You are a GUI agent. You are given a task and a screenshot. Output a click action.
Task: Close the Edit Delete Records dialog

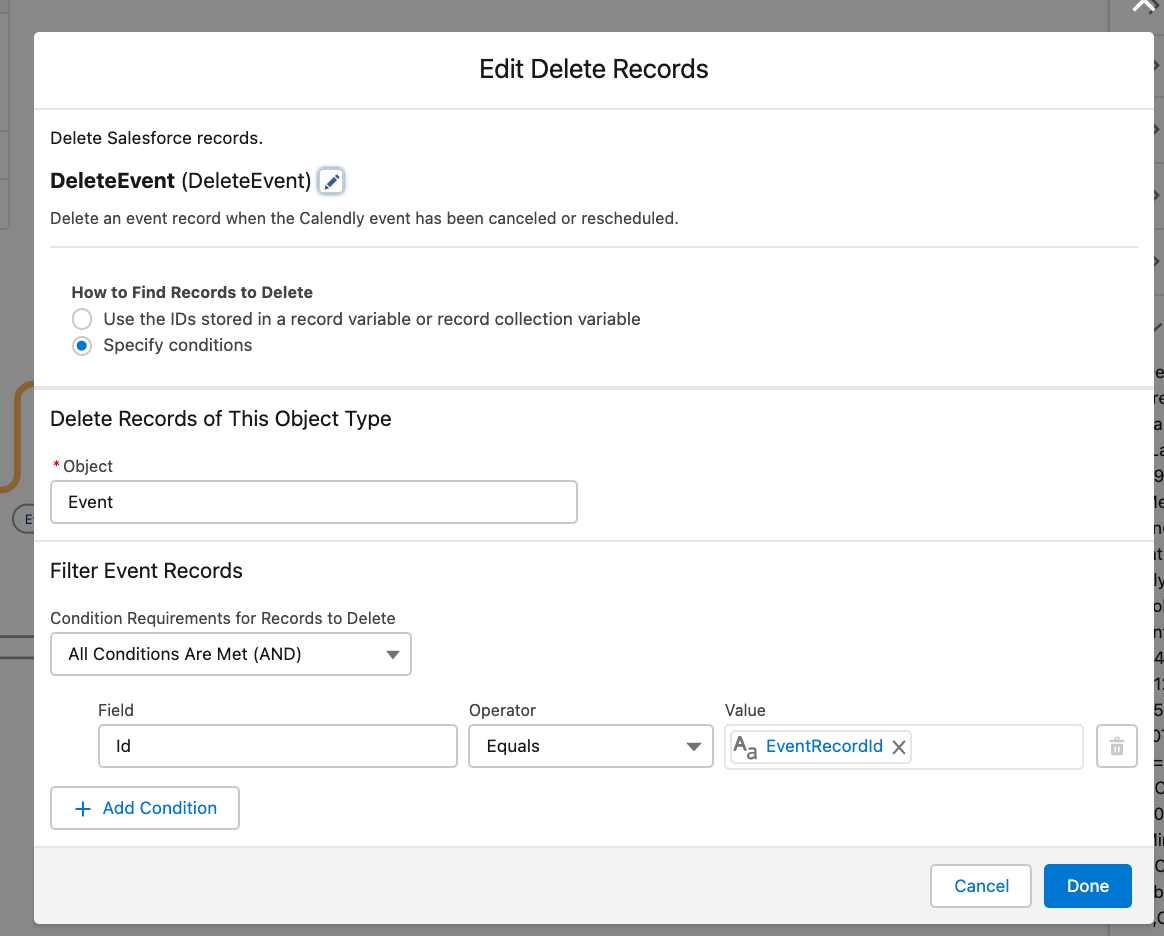1142,6
